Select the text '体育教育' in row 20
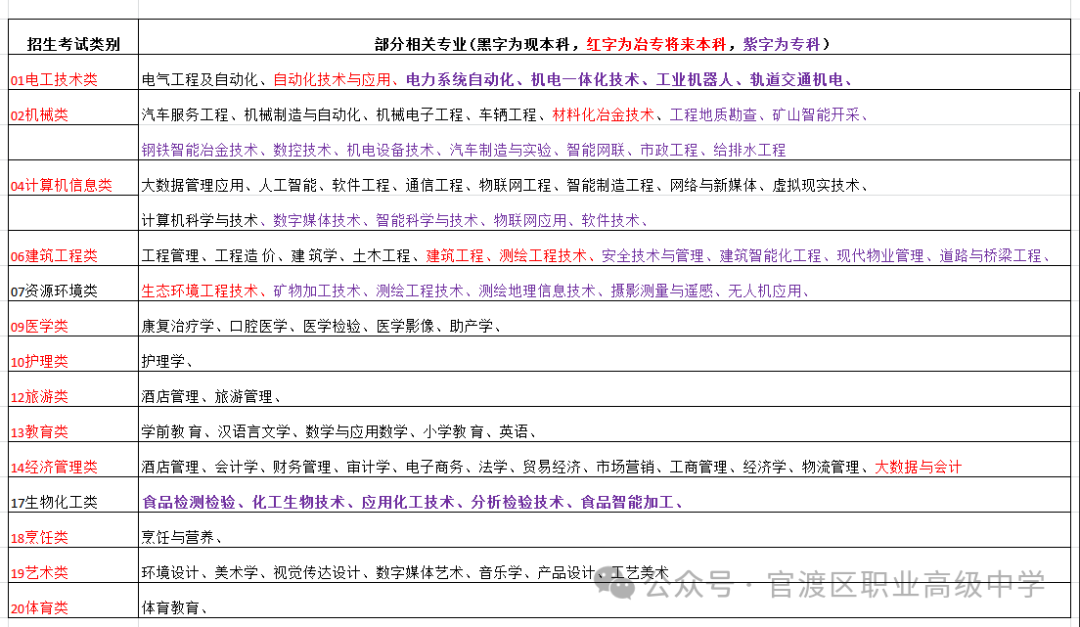This screenshot has width=1080, height=627. click(170, 608)
